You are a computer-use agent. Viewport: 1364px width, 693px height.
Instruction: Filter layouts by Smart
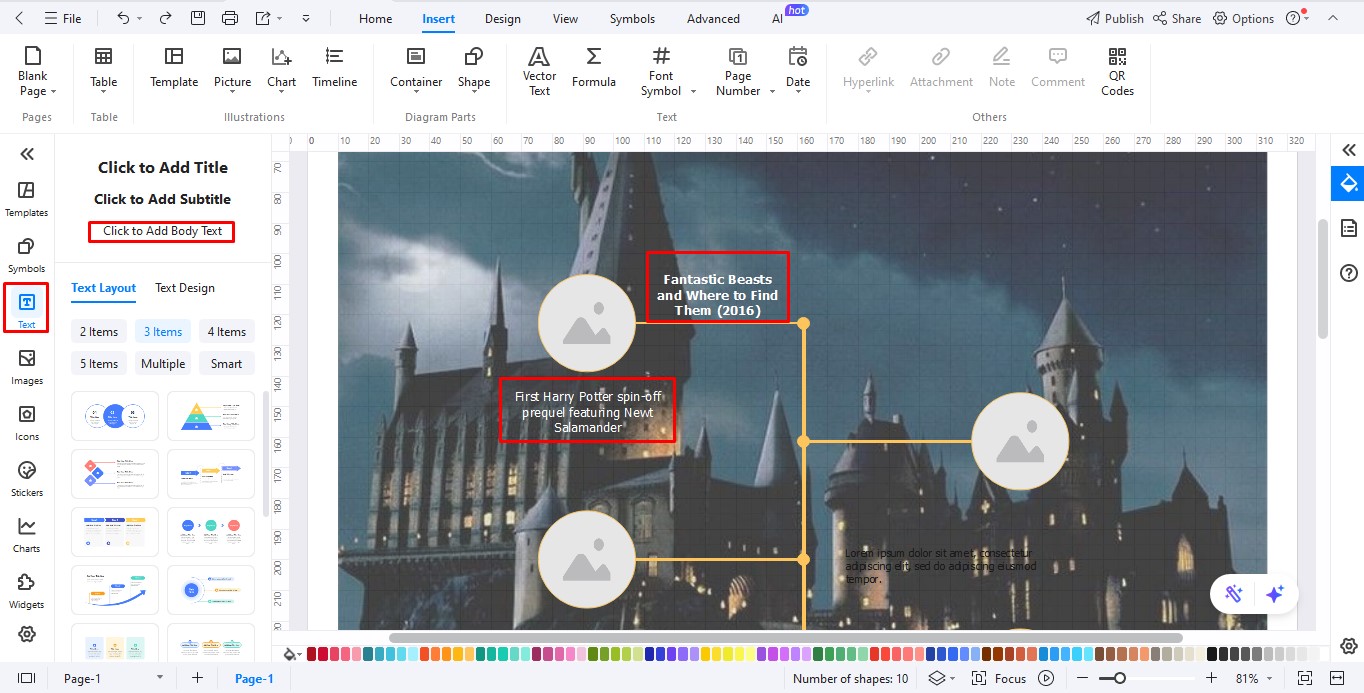227,364
